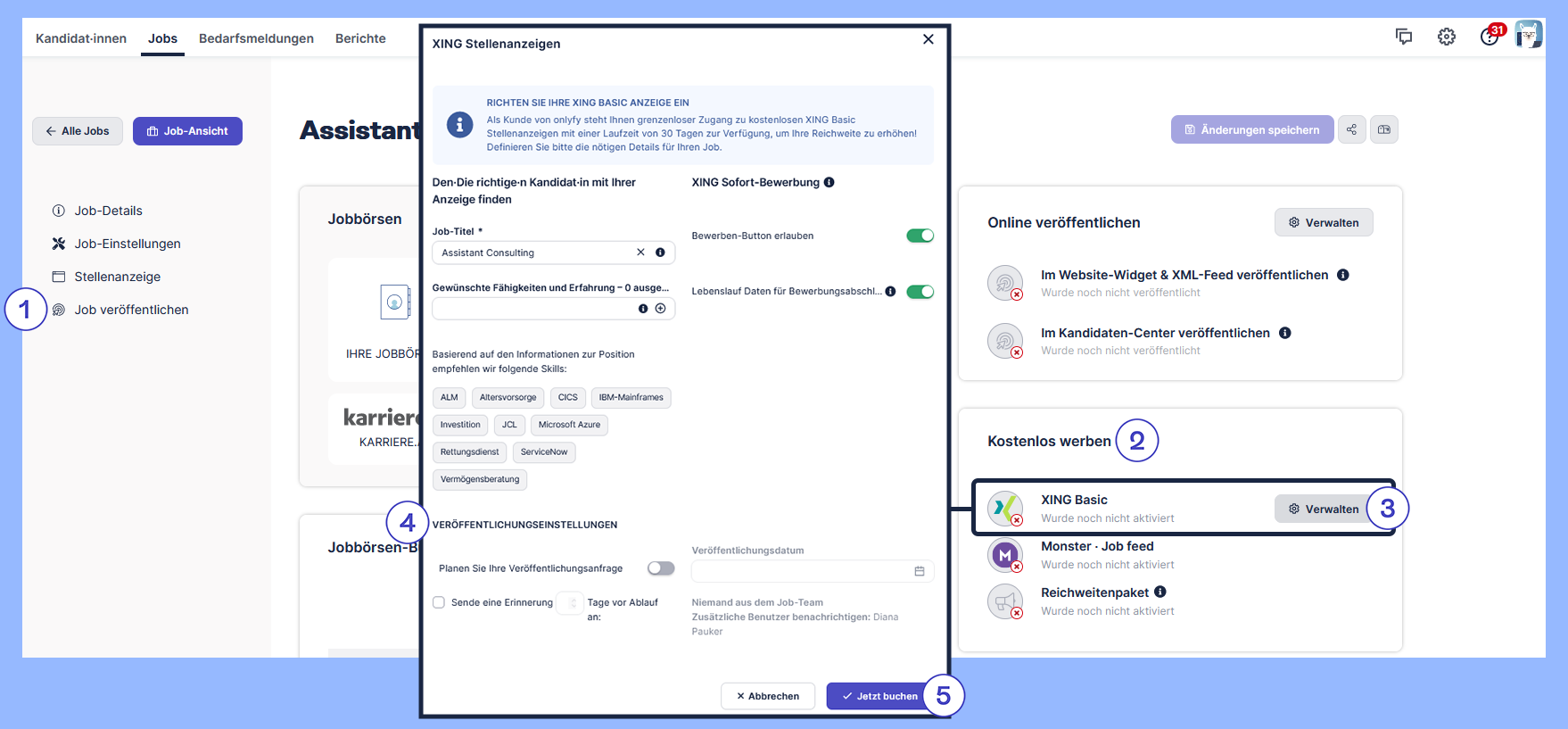Click the days-before-expiry stepper field

(x=569, y=603)
